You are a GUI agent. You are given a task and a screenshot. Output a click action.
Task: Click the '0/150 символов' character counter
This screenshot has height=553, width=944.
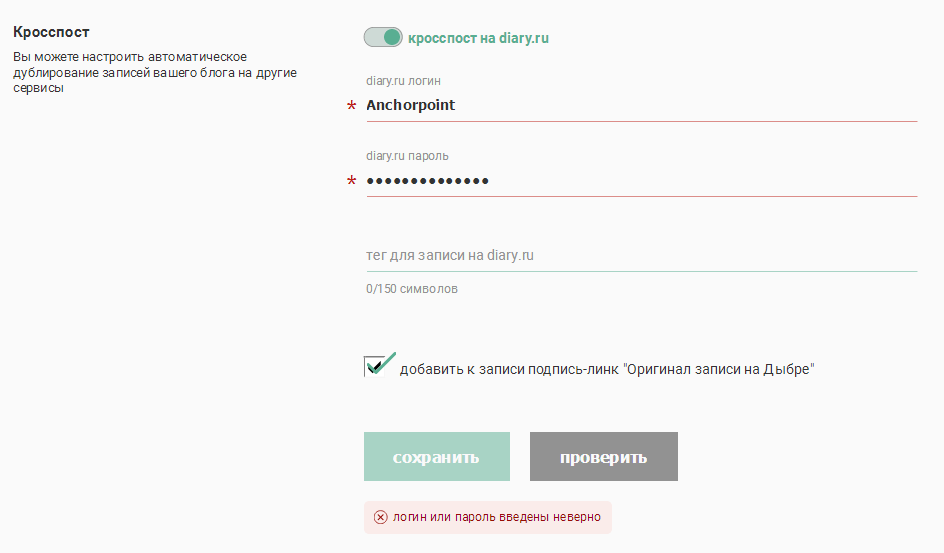point(412,289)
